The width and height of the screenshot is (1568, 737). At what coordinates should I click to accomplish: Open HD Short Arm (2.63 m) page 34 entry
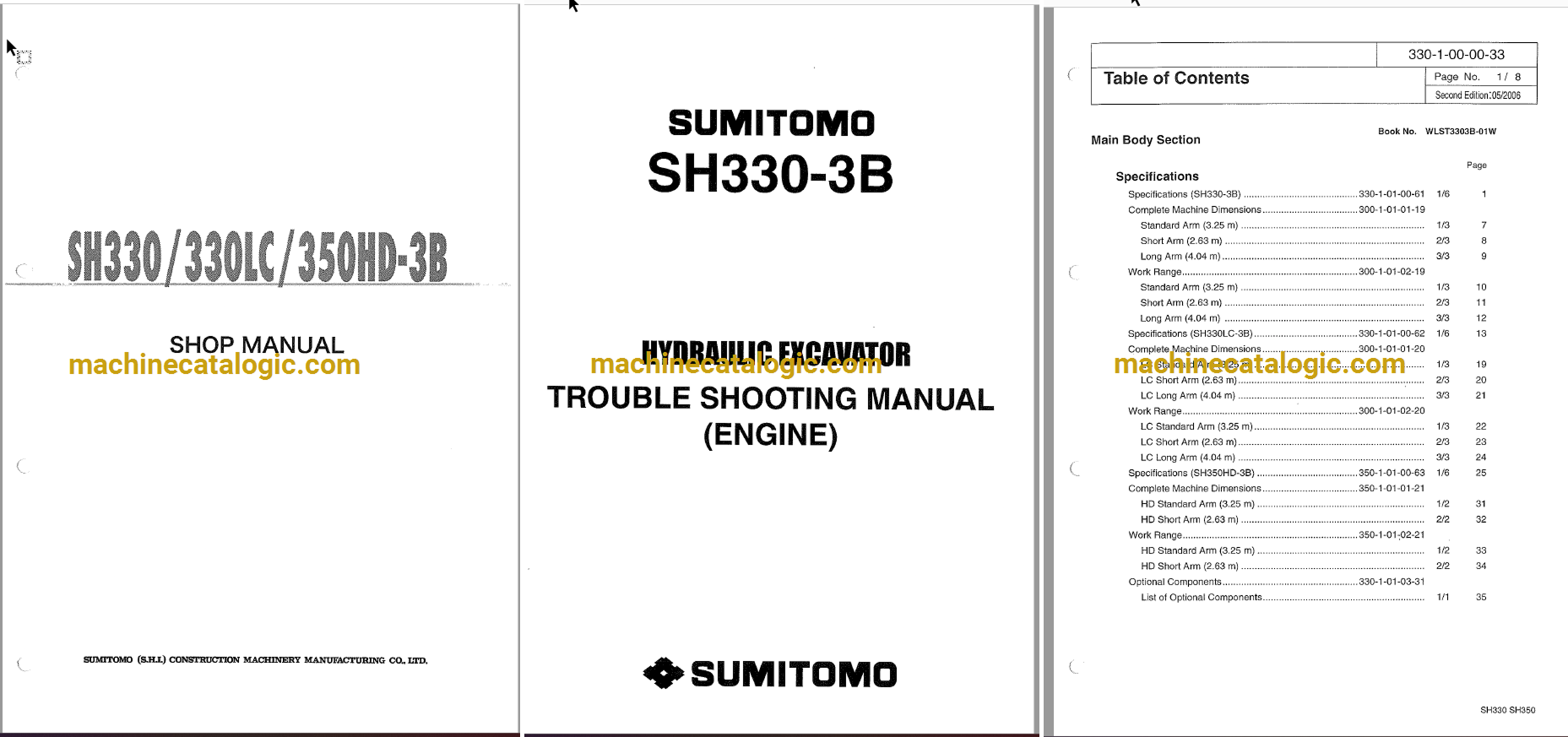(x=1313, y=566)
